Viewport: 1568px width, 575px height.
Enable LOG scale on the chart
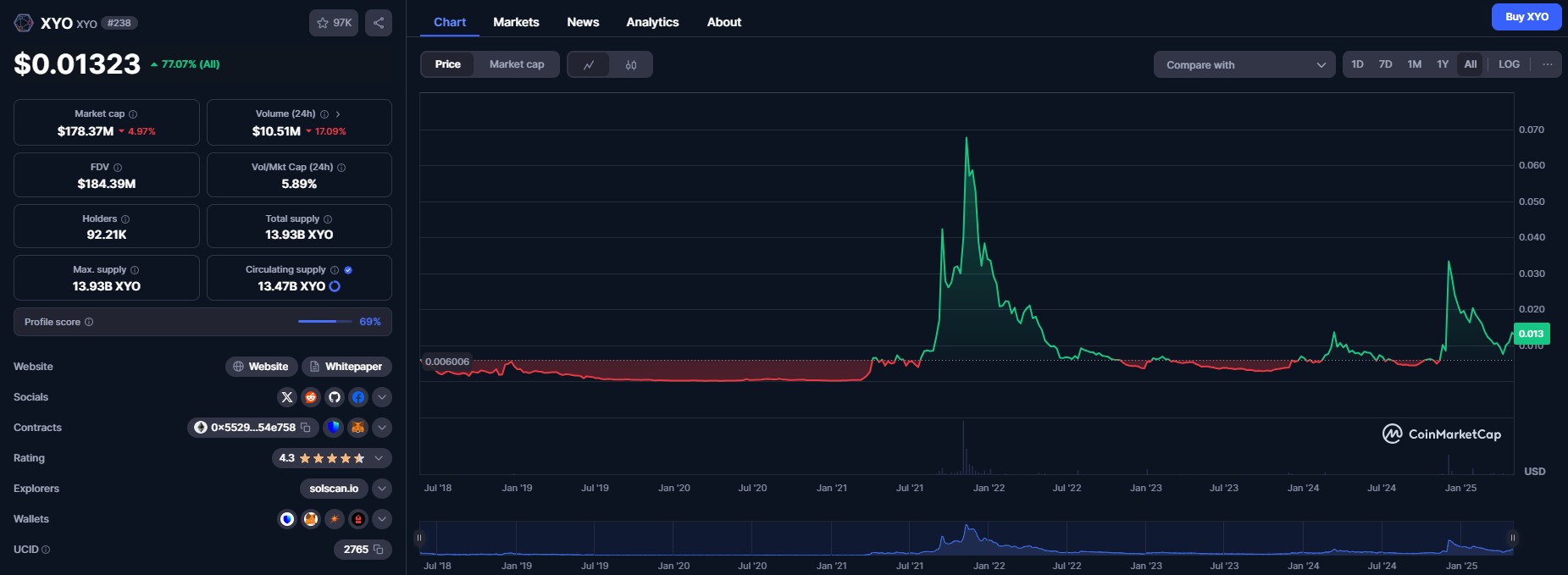[x=1509, y=64]
